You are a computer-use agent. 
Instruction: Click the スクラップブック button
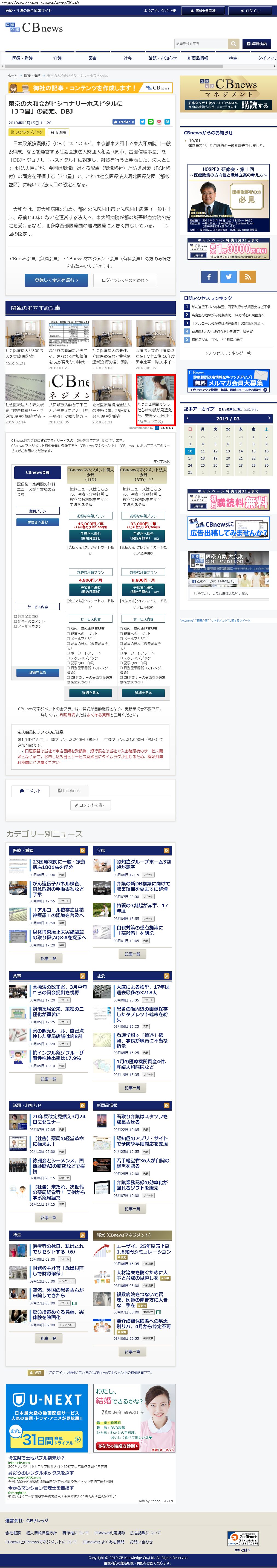[27, 132]
